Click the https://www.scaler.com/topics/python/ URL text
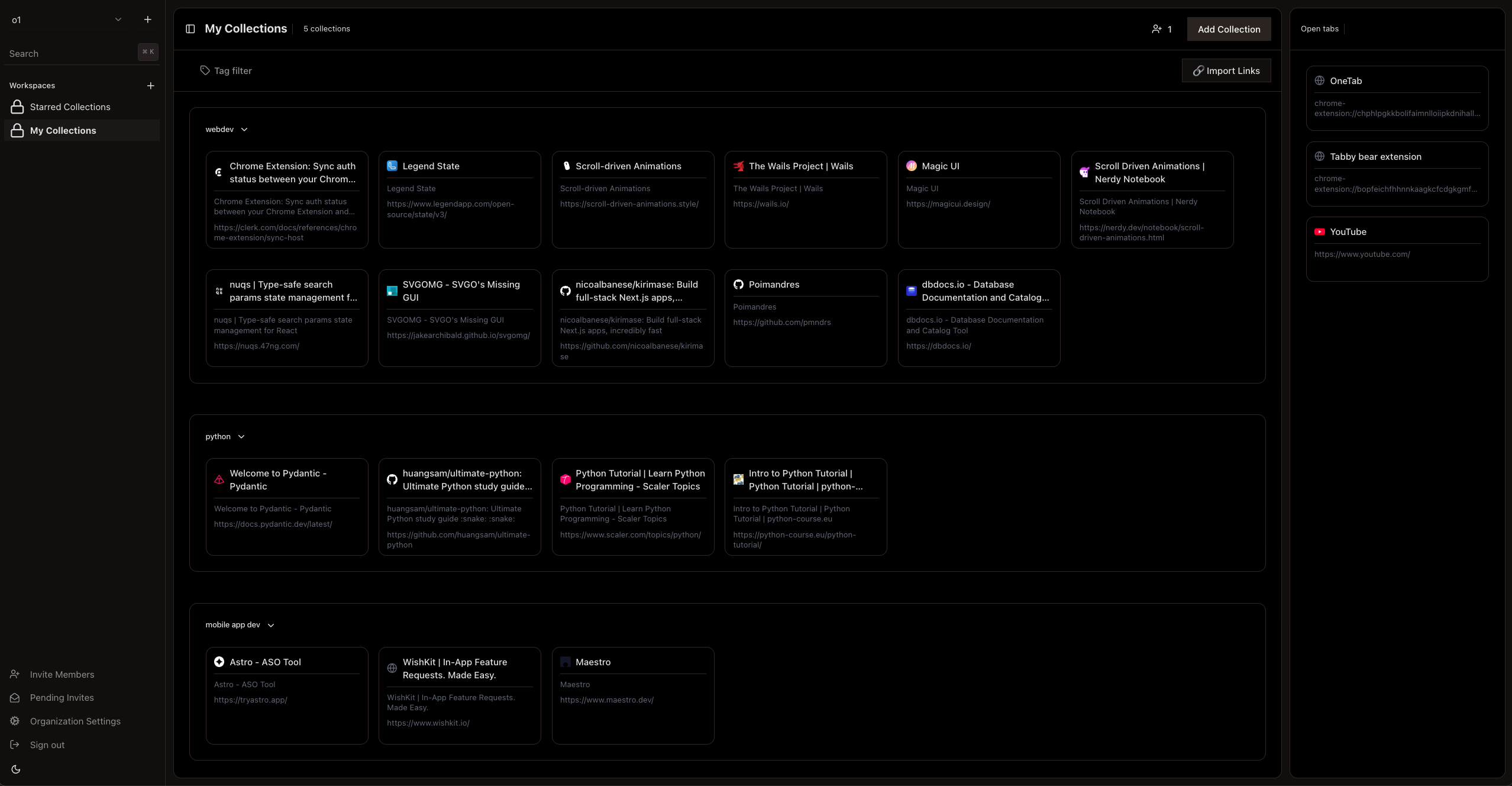The image size is (1512, 786). (x=630, y=535)
